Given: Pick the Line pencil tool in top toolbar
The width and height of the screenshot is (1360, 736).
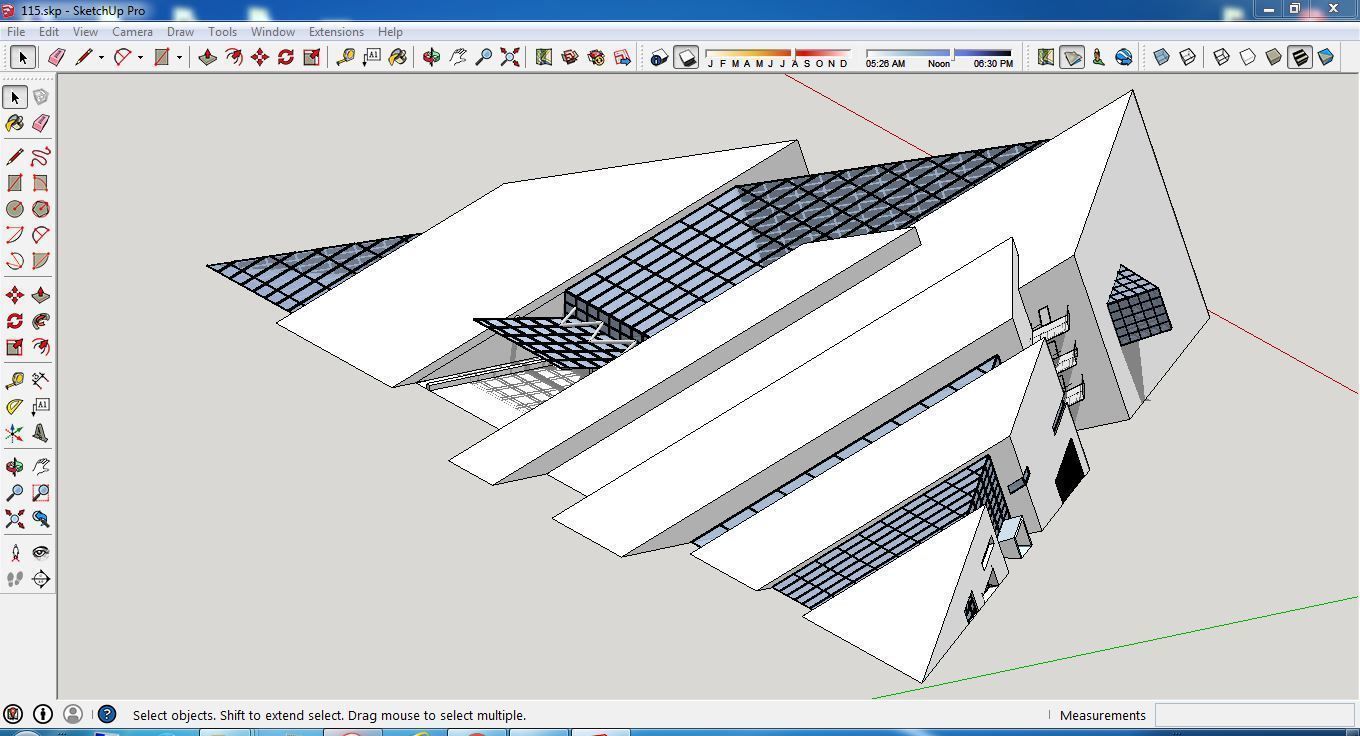Looking at the screenshot, I should pos(83,57).
